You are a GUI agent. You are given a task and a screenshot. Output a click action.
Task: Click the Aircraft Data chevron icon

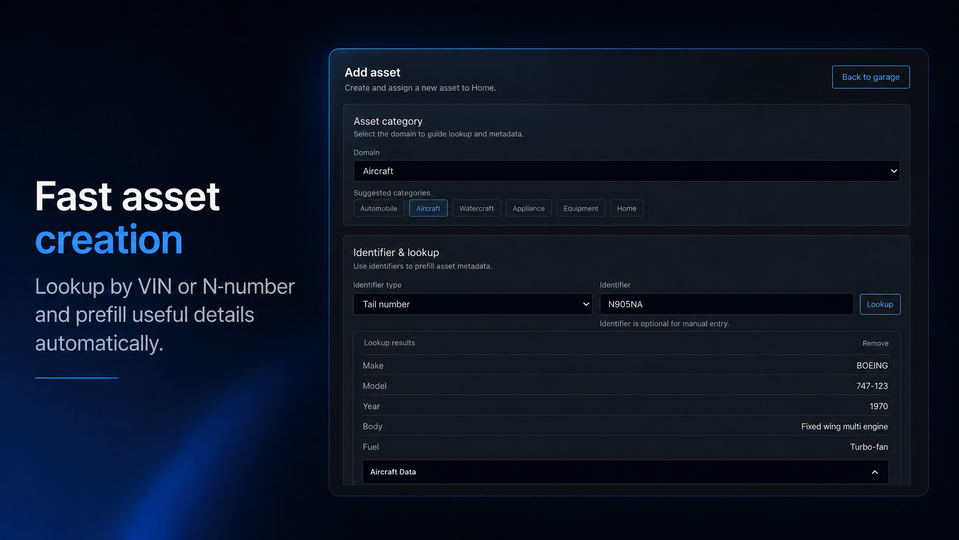[x=875, y=472]
